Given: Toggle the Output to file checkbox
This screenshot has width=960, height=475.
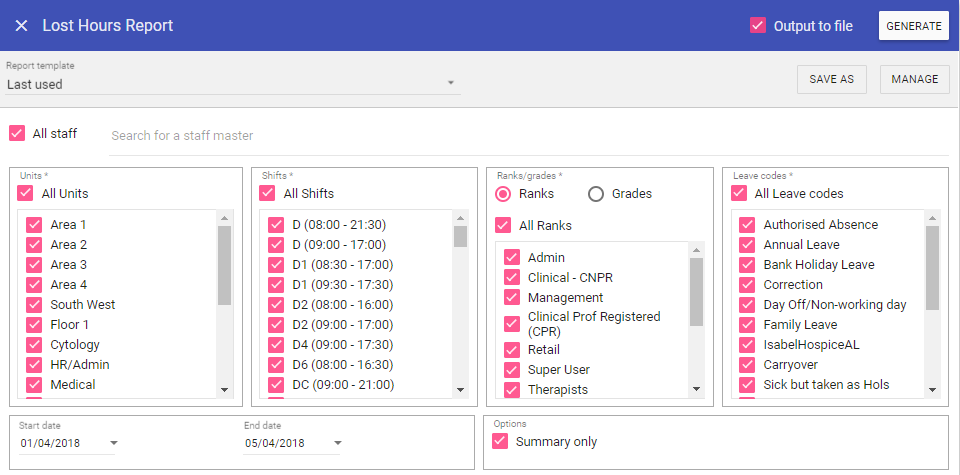Looking at the screenshot, I should point(758,26).
